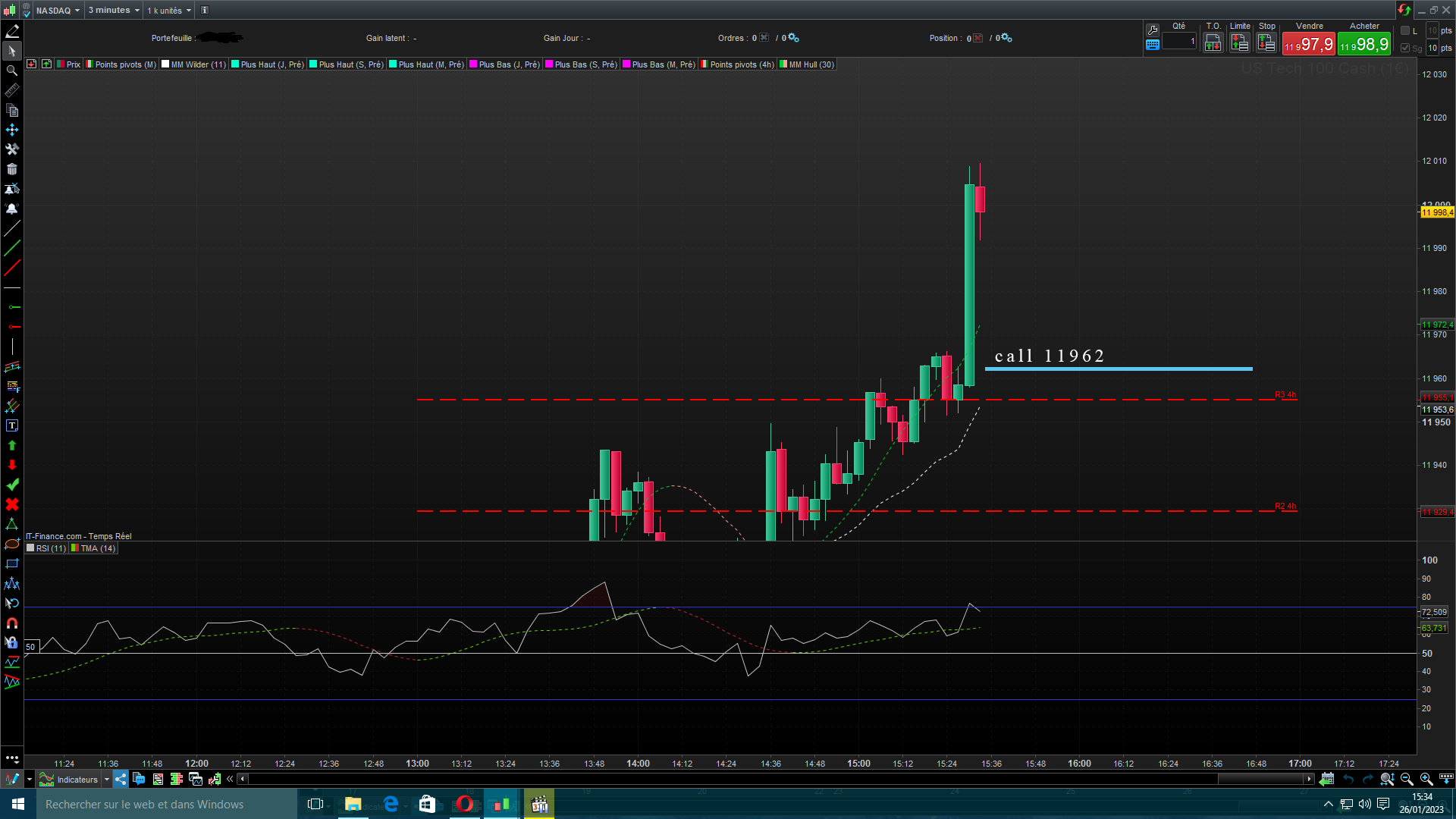Toggle the Sg stop checkbox

point(1405,48)
